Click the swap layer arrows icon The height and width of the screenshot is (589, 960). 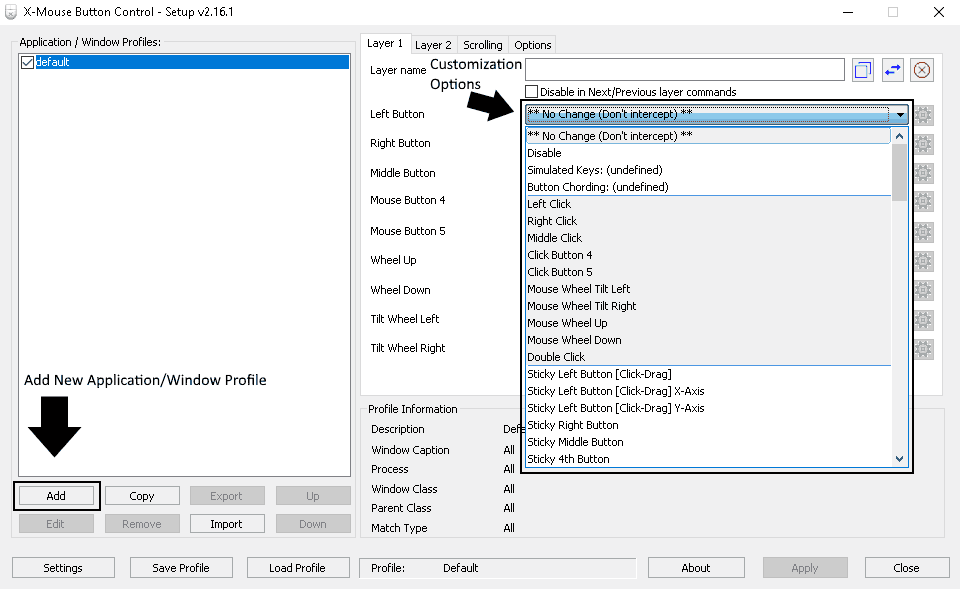click(893, 70)
